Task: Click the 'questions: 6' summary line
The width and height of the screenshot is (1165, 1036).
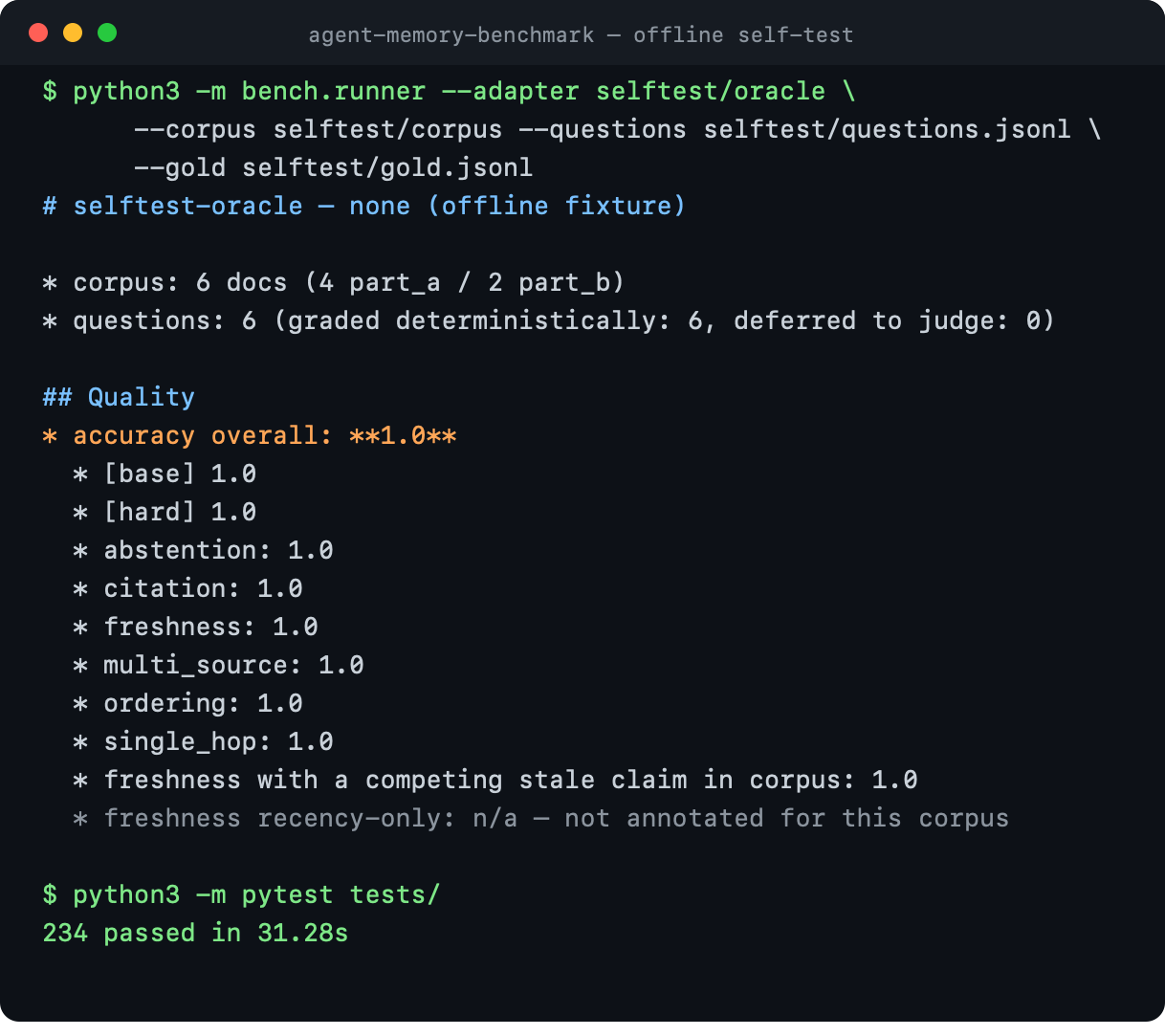Action: [548, 320]
